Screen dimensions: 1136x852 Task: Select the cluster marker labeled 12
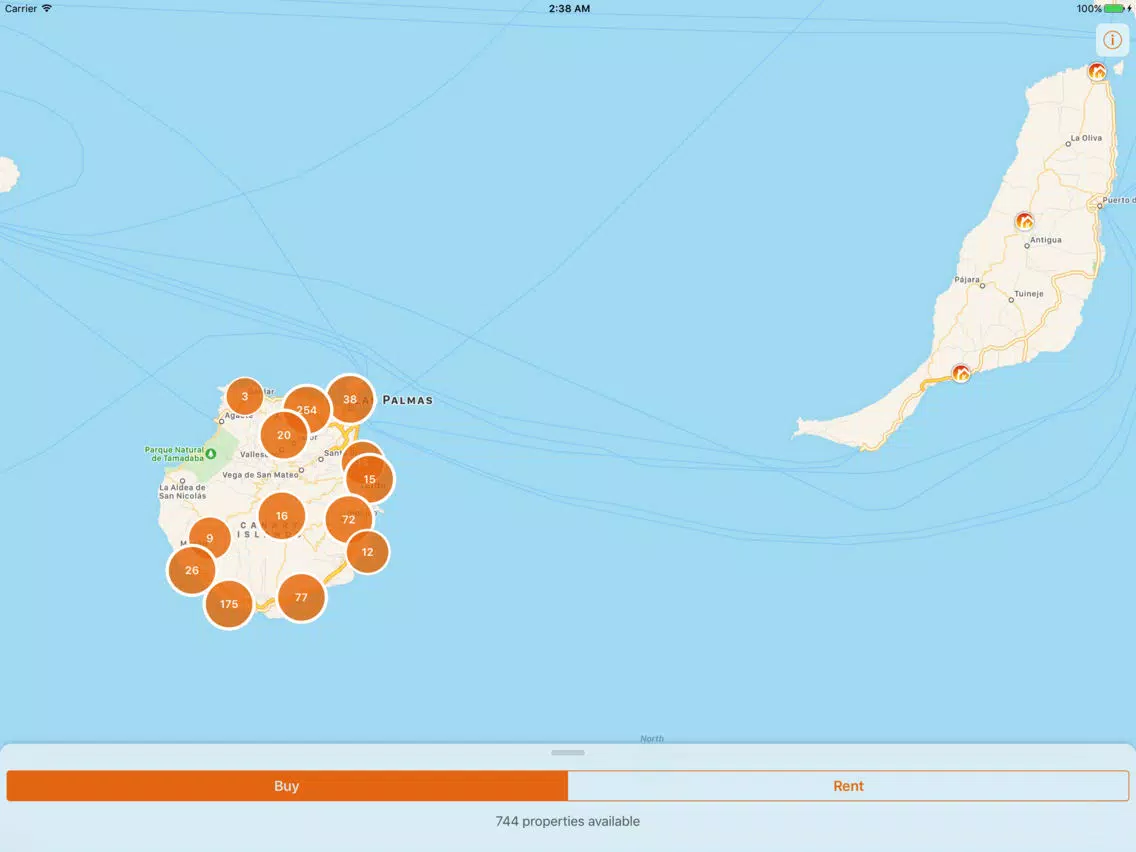click(x=368, y=552)
